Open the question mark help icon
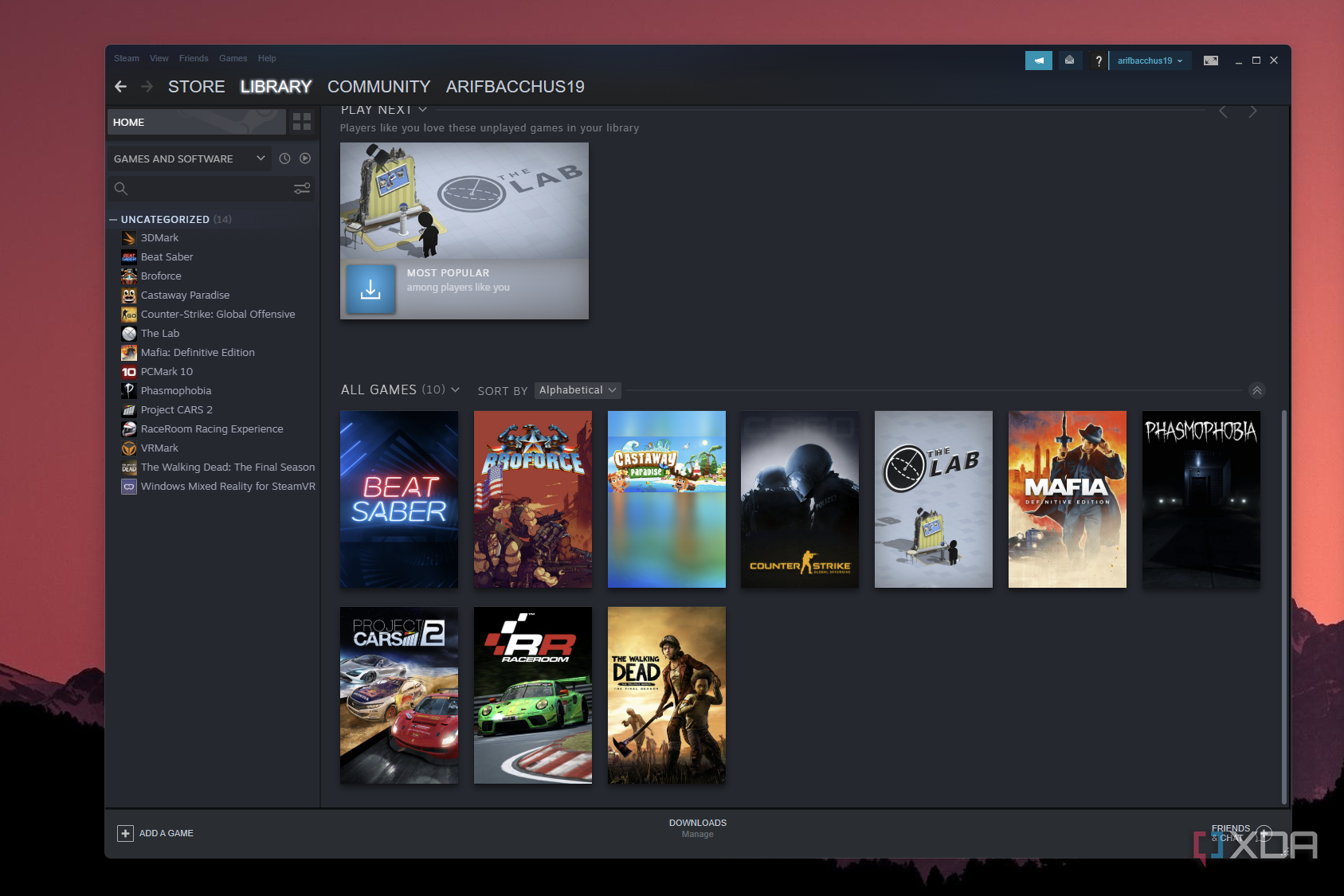Viewport: 1344px width, 896px height. click(1099, 61)
